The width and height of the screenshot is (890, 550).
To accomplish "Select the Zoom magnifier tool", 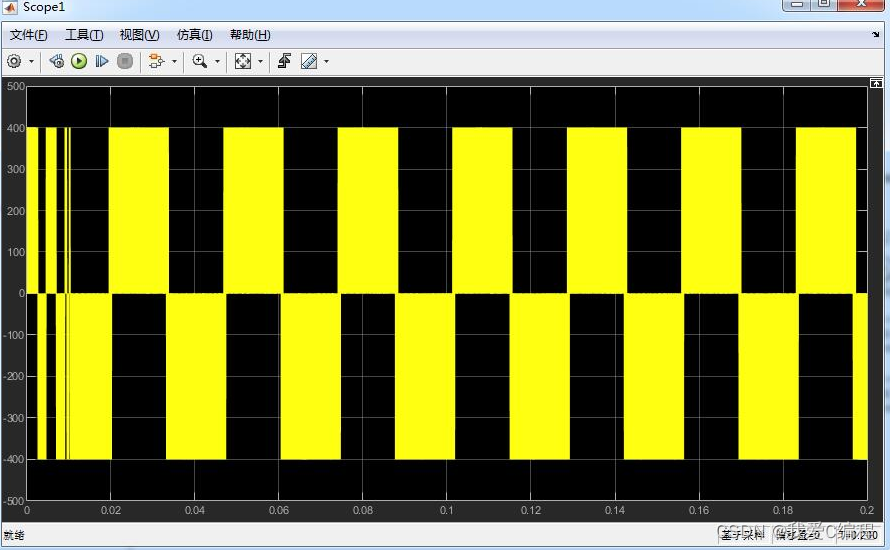I will 199,61.
